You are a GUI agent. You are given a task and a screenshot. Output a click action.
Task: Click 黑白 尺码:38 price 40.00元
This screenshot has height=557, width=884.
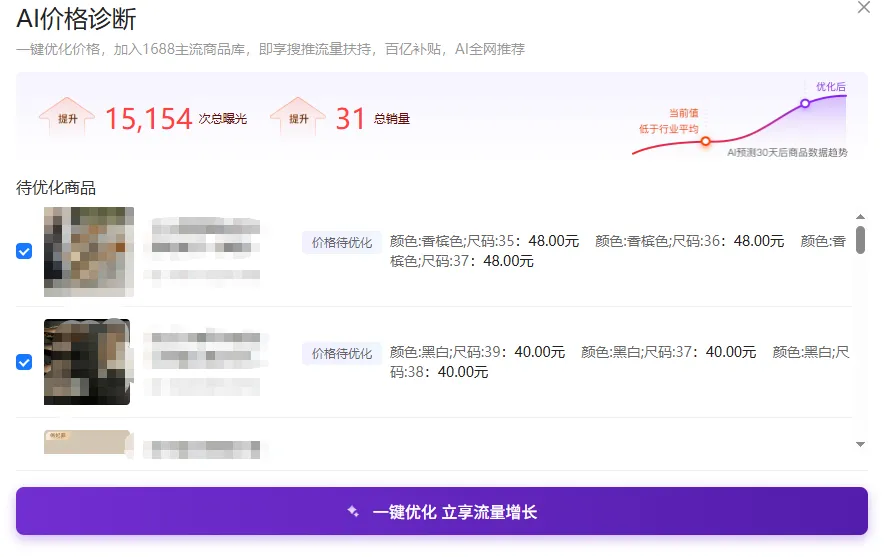pos(463,372)
